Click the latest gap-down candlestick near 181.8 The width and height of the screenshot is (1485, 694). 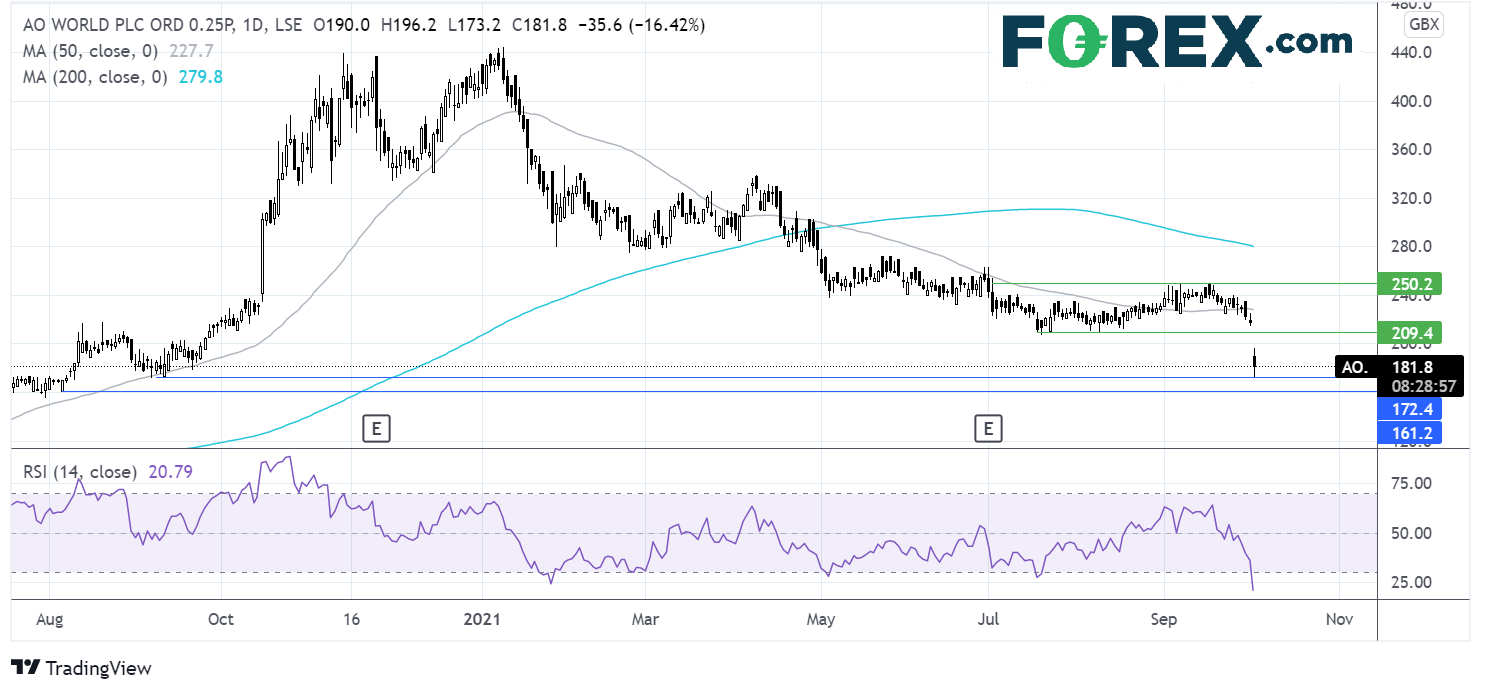click(1254, 363)
